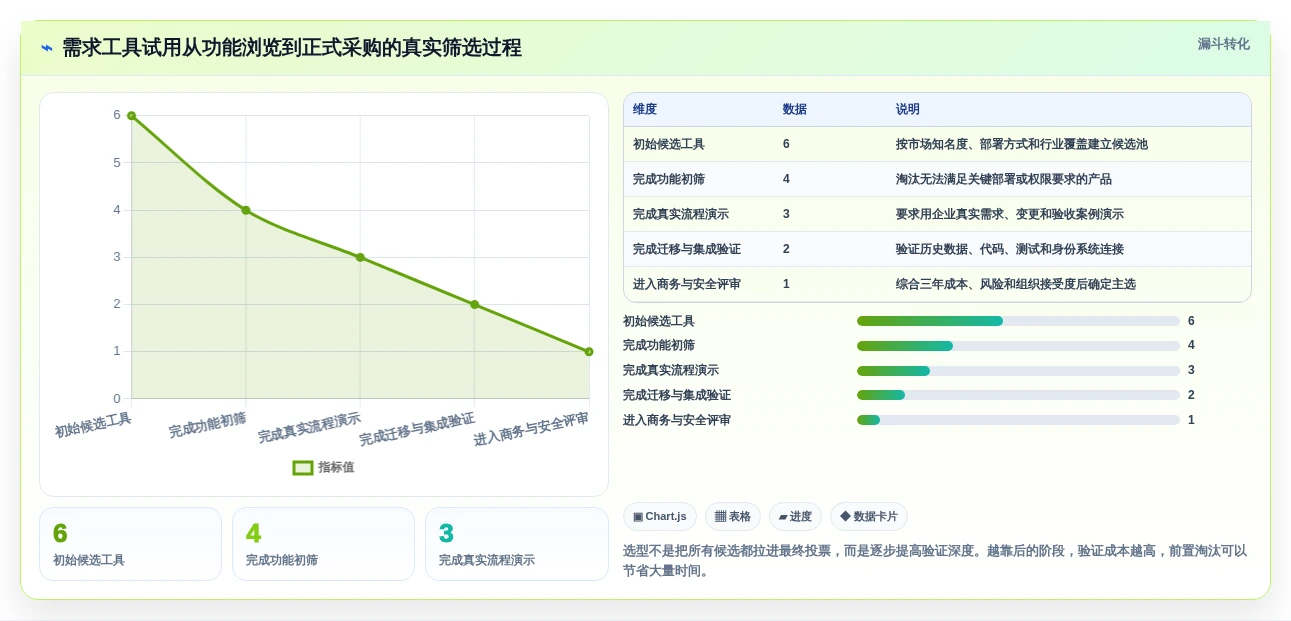The image size is (1291, 621).
Task: Click the page title 需求工具试用 heading
Action: [292, 48]
